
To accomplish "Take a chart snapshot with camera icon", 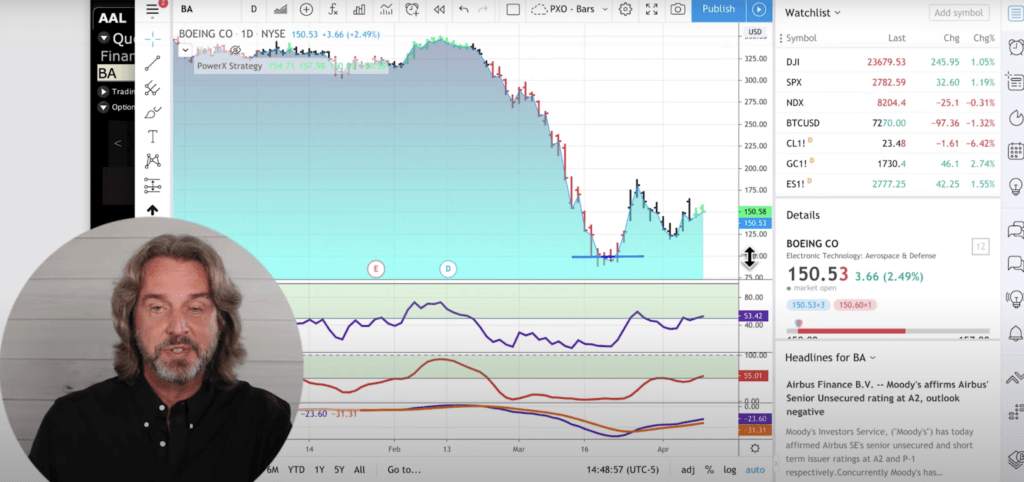I will pos(678,9).
